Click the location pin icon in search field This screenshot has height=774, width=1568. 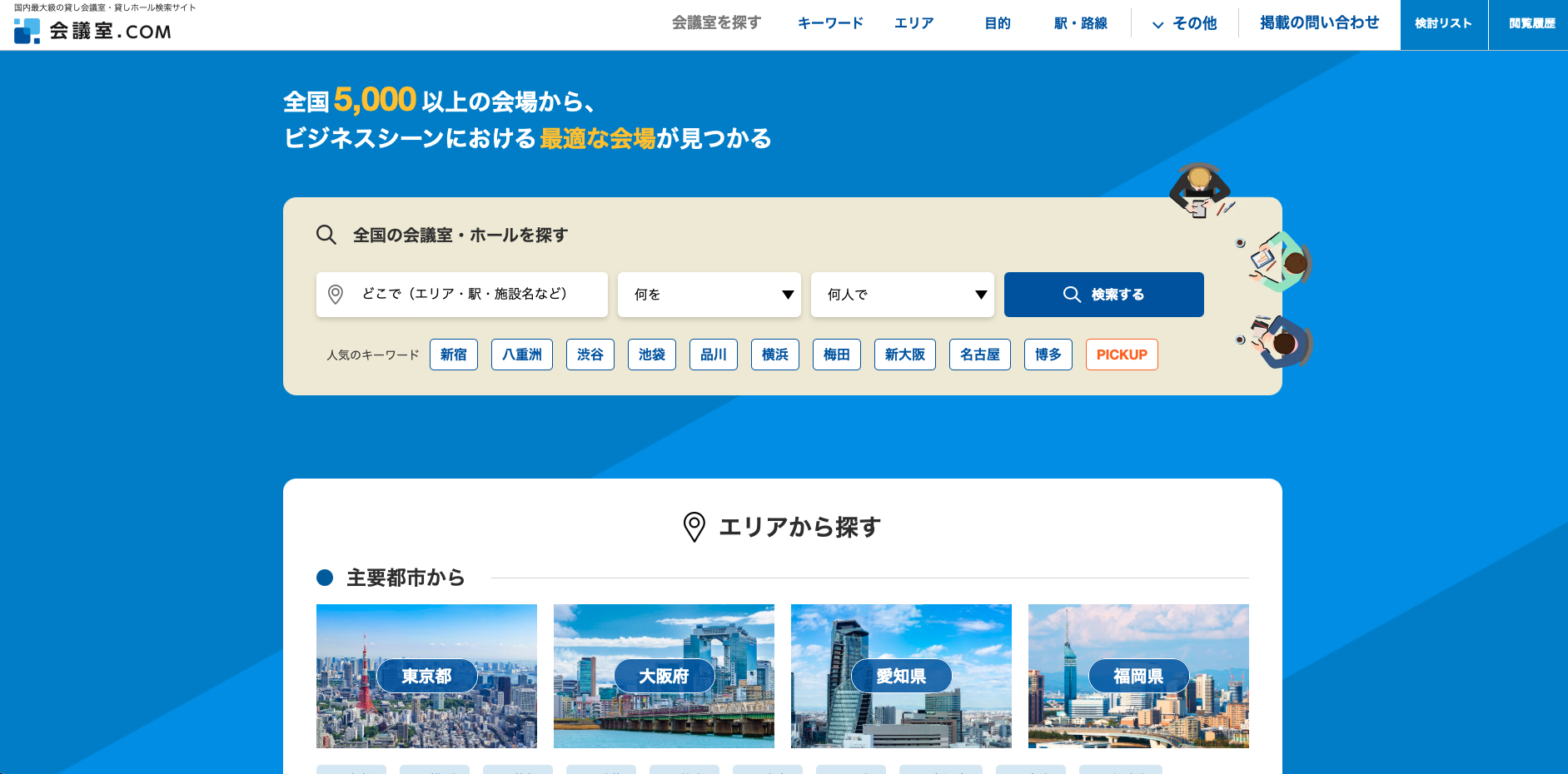point(336,295)
